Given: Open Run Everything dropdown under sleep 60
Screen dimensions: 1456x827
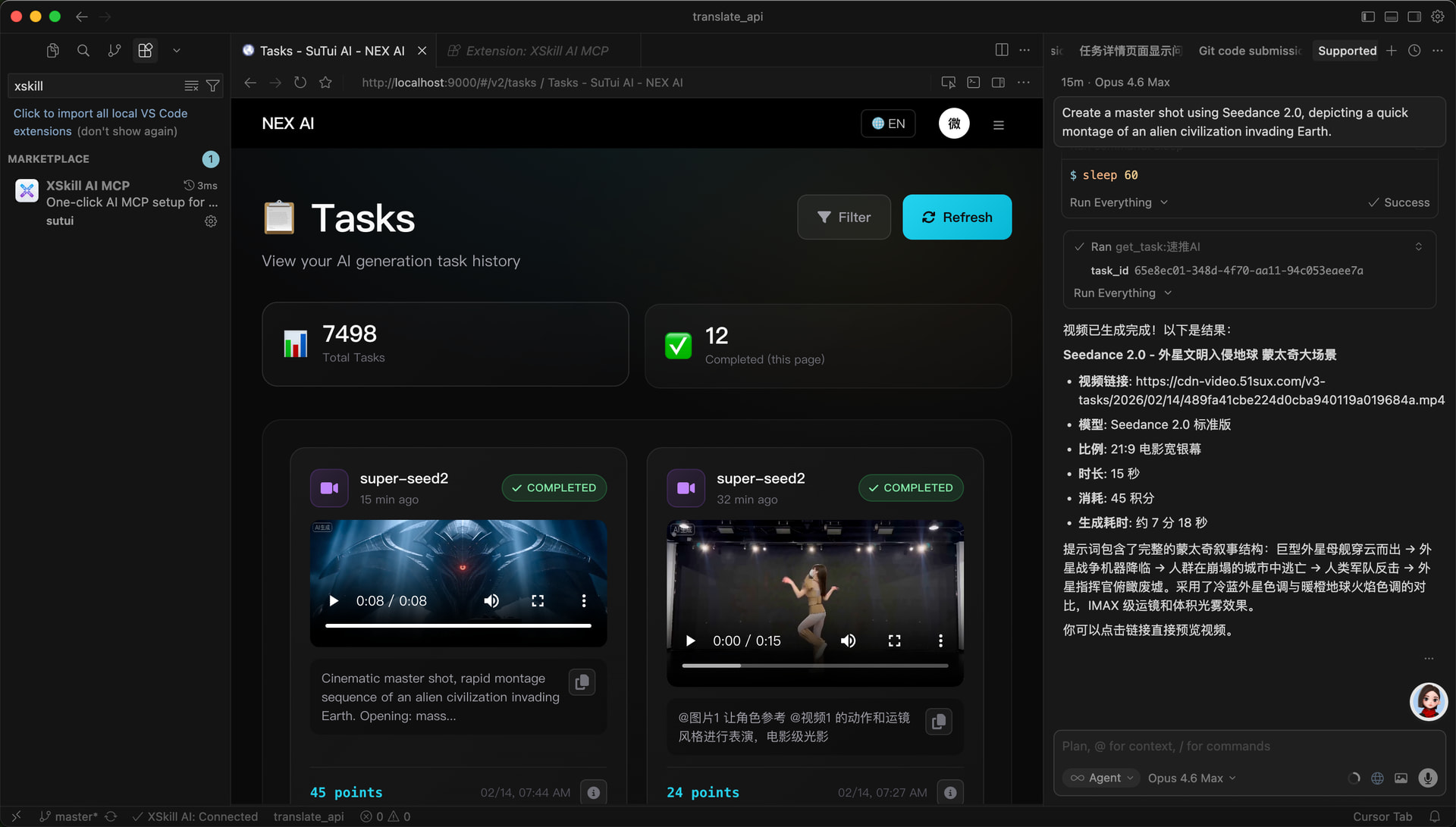Looking at the screenshot, I should click(x=1119, y=202).
